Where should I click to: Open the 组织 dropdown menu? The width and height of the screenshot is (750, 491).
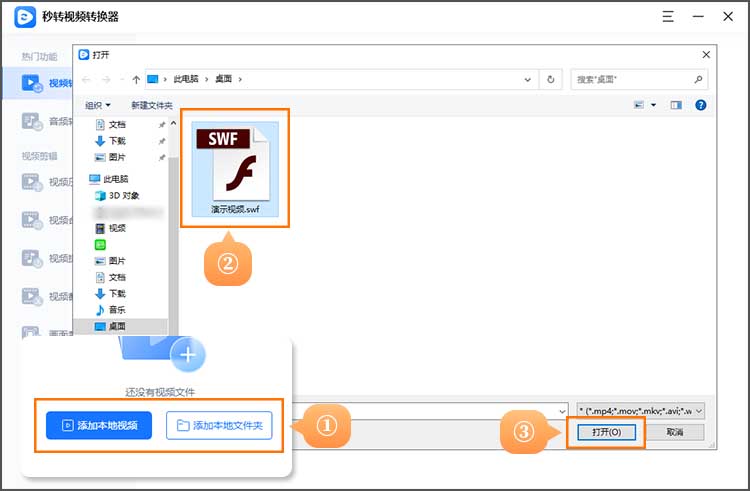[x=98, y=105]
